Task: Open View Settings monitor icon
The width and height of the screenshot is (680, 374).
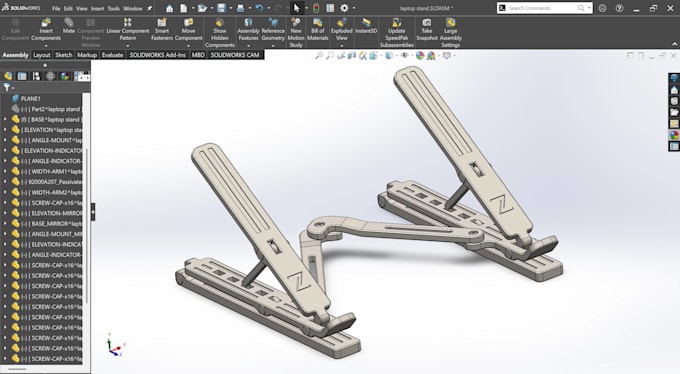Action: coord(447,56)
